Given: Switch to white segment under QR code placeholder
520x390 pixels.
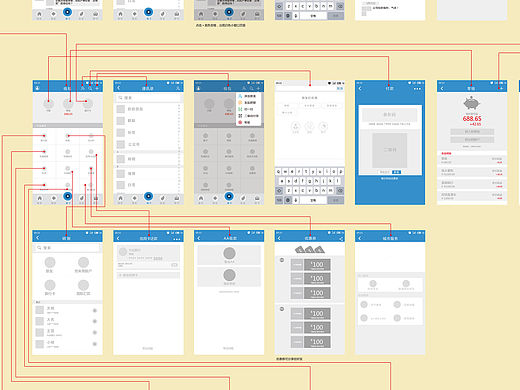Looking at the screenshot, I should tap(385, 172).
